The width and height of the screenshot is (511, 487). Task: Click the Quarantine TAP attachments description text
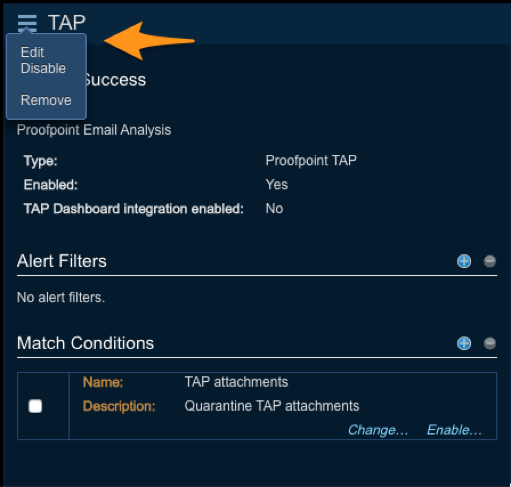pos(272,406)
